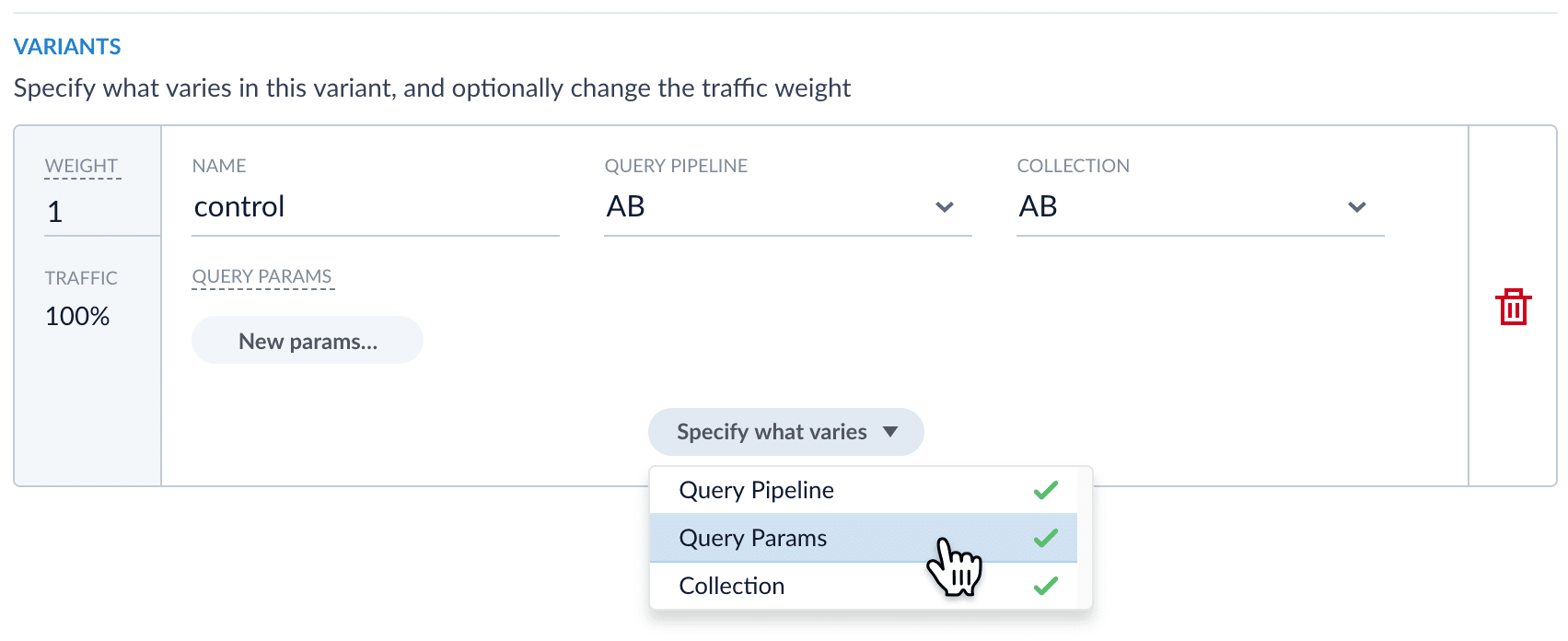
Task: Click the green checkmark beside Query Pipeline
Action: [1045, 490]
